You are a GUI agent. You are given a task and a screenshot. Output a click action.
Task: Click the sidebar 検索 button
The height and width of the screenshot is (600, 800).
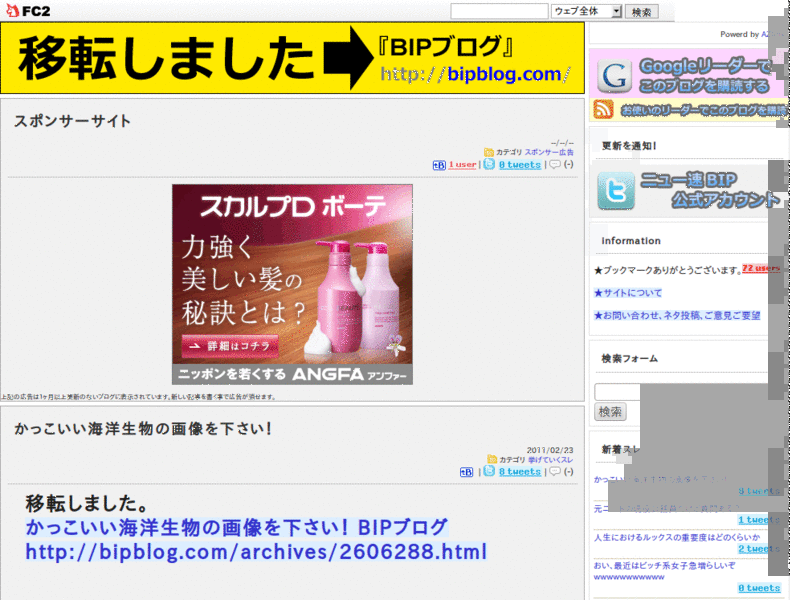[610, 412]
